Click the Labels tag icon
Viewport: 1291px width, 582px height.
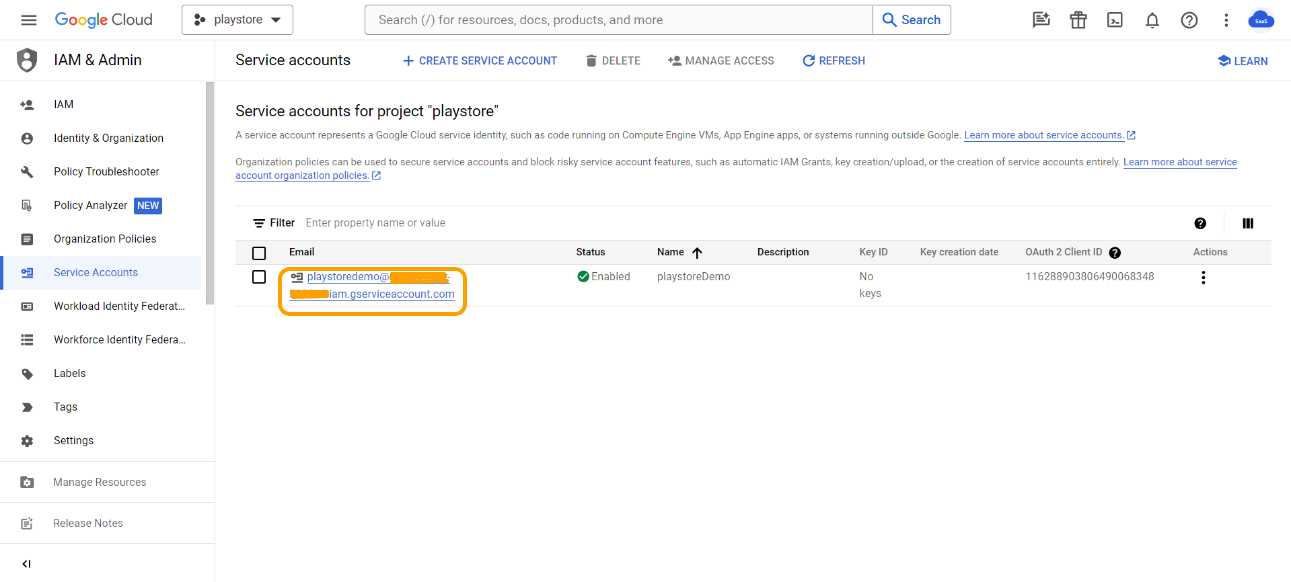[x=27, y=373]
